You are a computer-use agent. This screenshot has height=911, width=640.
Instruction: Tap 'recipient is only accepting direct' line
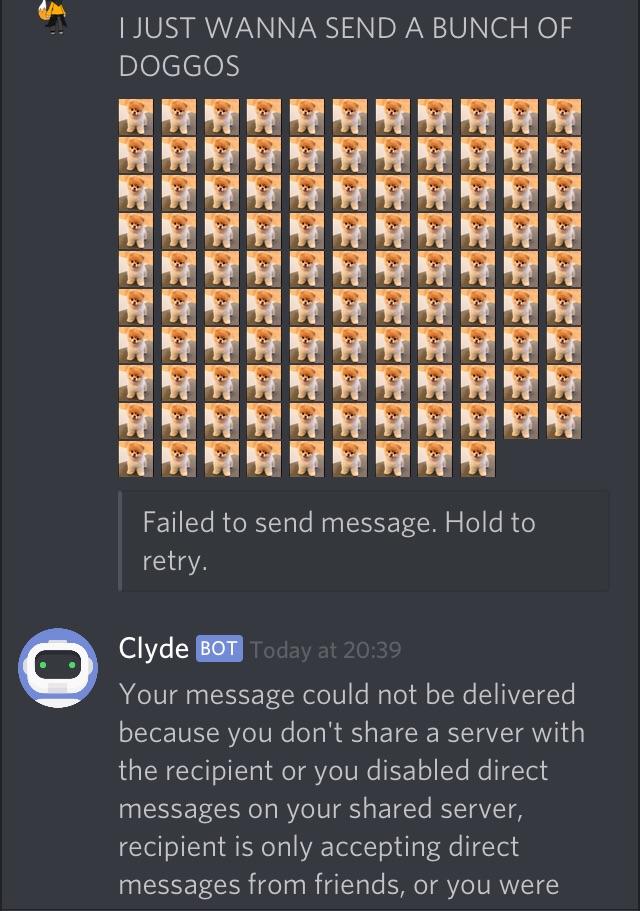(319, 847)
